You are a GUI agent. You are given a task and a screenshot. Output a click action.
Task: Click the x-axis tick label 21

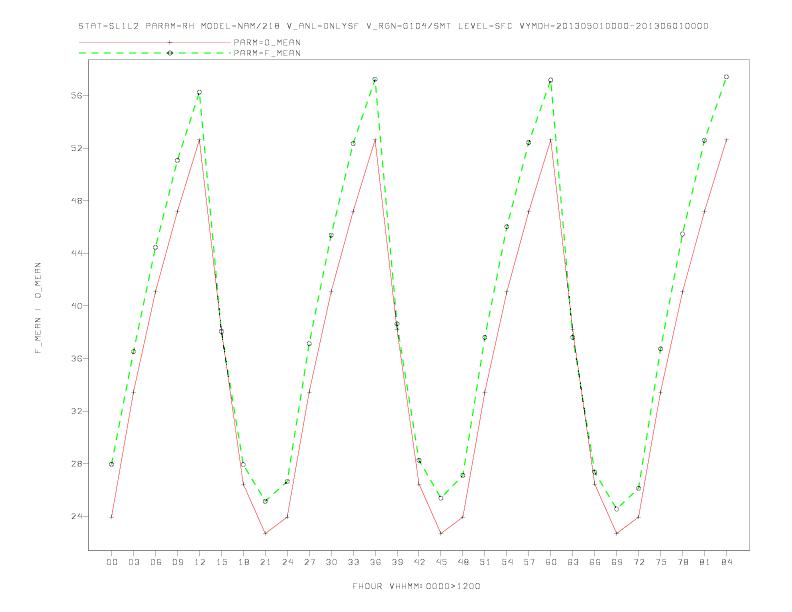pos(265,562)
